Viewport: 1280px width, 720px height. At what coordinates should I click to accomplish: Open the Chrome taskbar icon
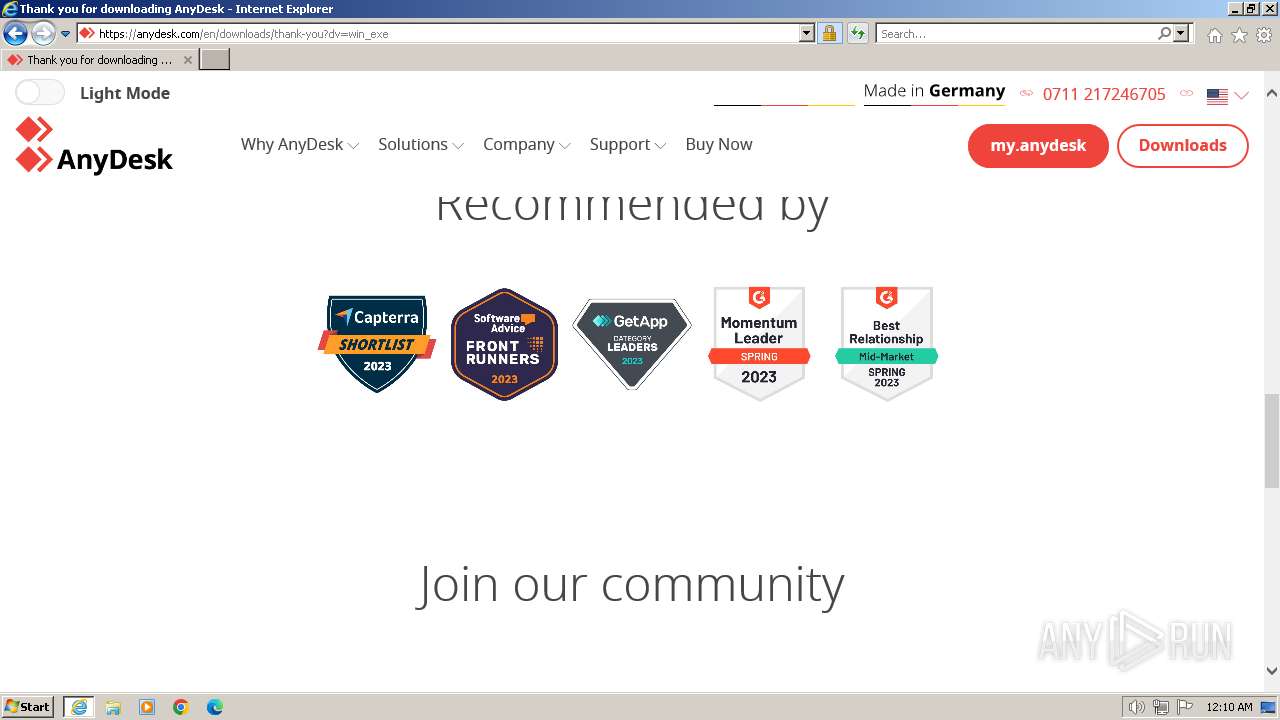click(181, 707)
